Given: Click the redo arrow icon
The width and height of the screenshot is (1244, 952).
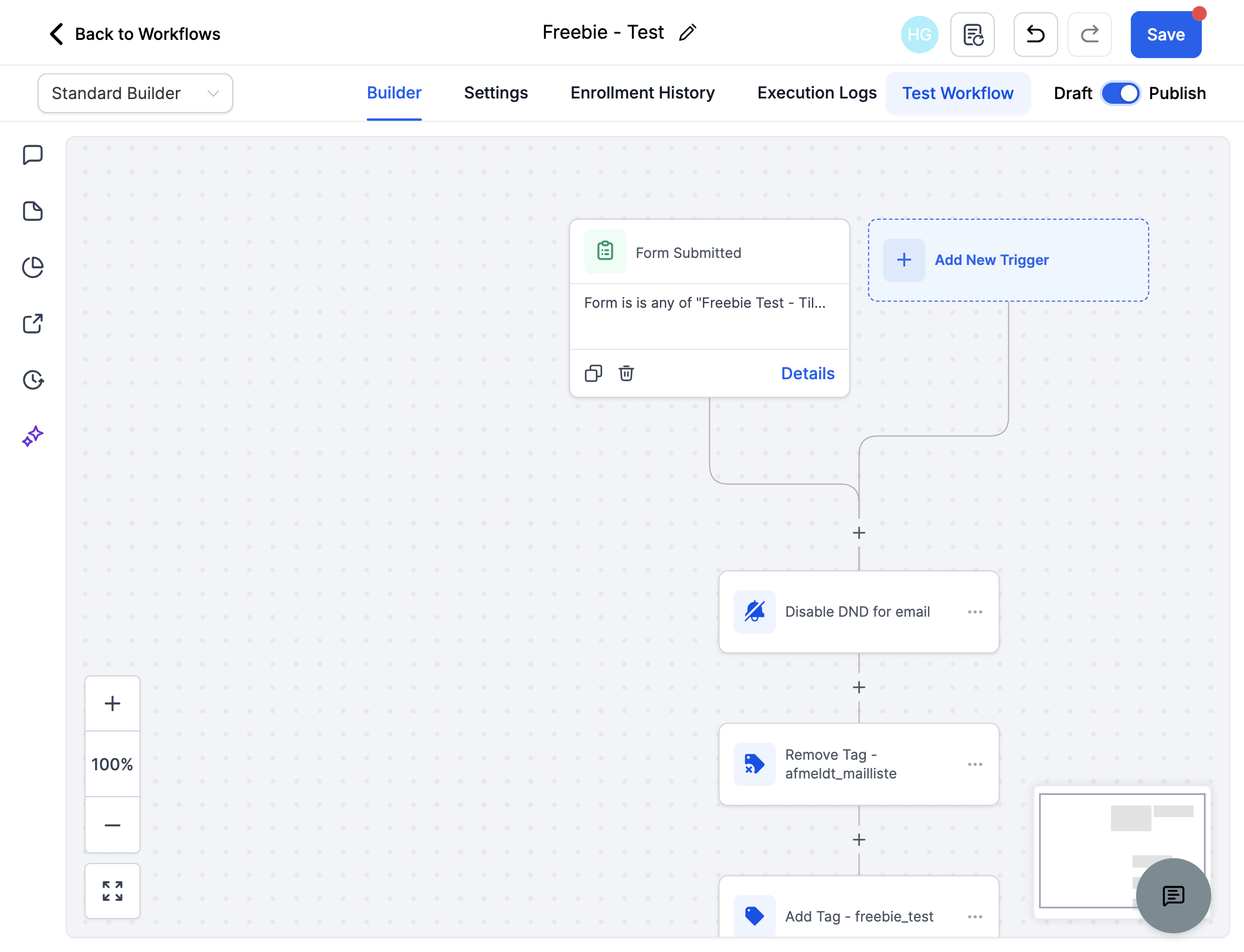Looking at the screenshot, I should click(x=1089, y=35).
